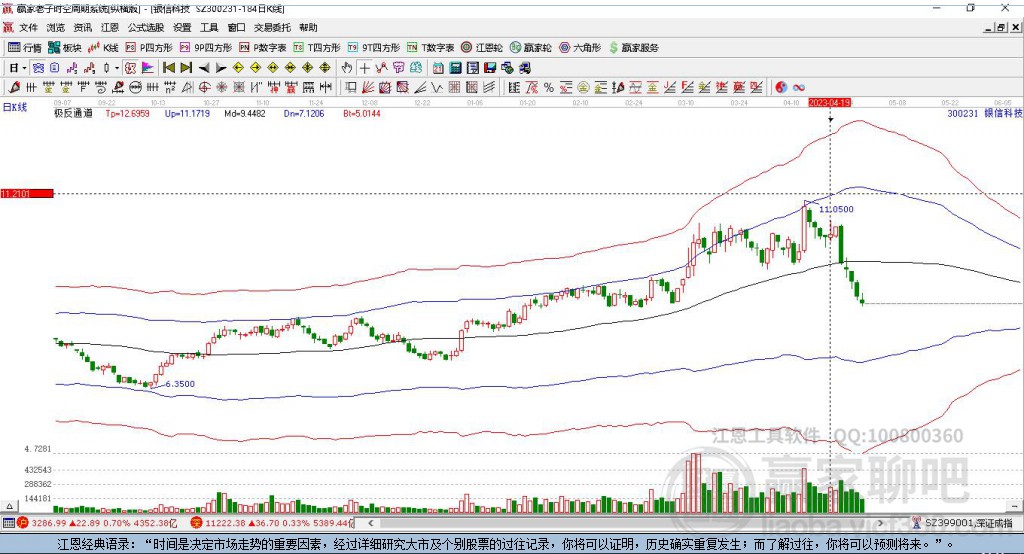
Task: Select the sunburst radiating lines tool
Action: tap(221, 88)
